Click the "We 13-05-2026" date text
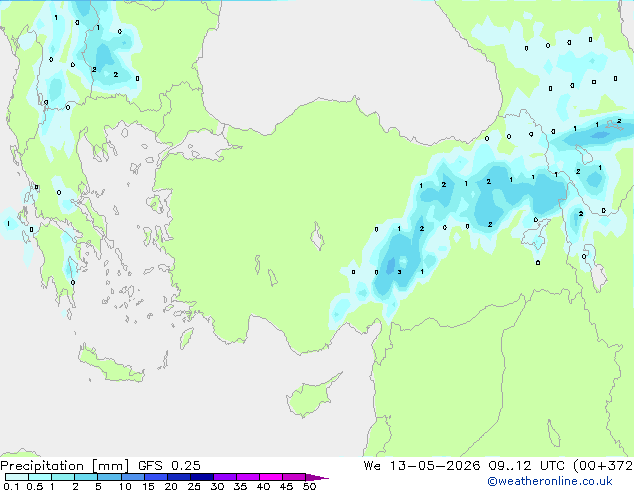 tap(422, 465)
